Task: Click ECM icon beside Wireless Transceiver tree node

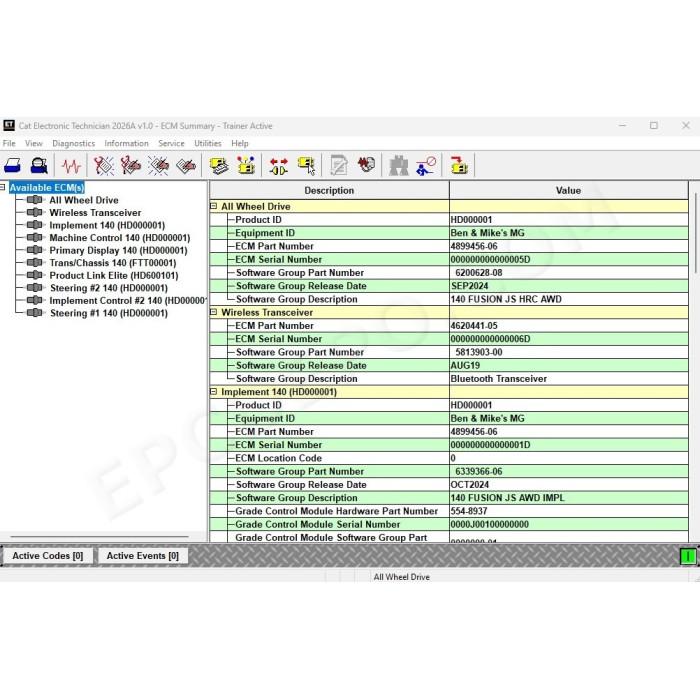Action: click(35, 212)
